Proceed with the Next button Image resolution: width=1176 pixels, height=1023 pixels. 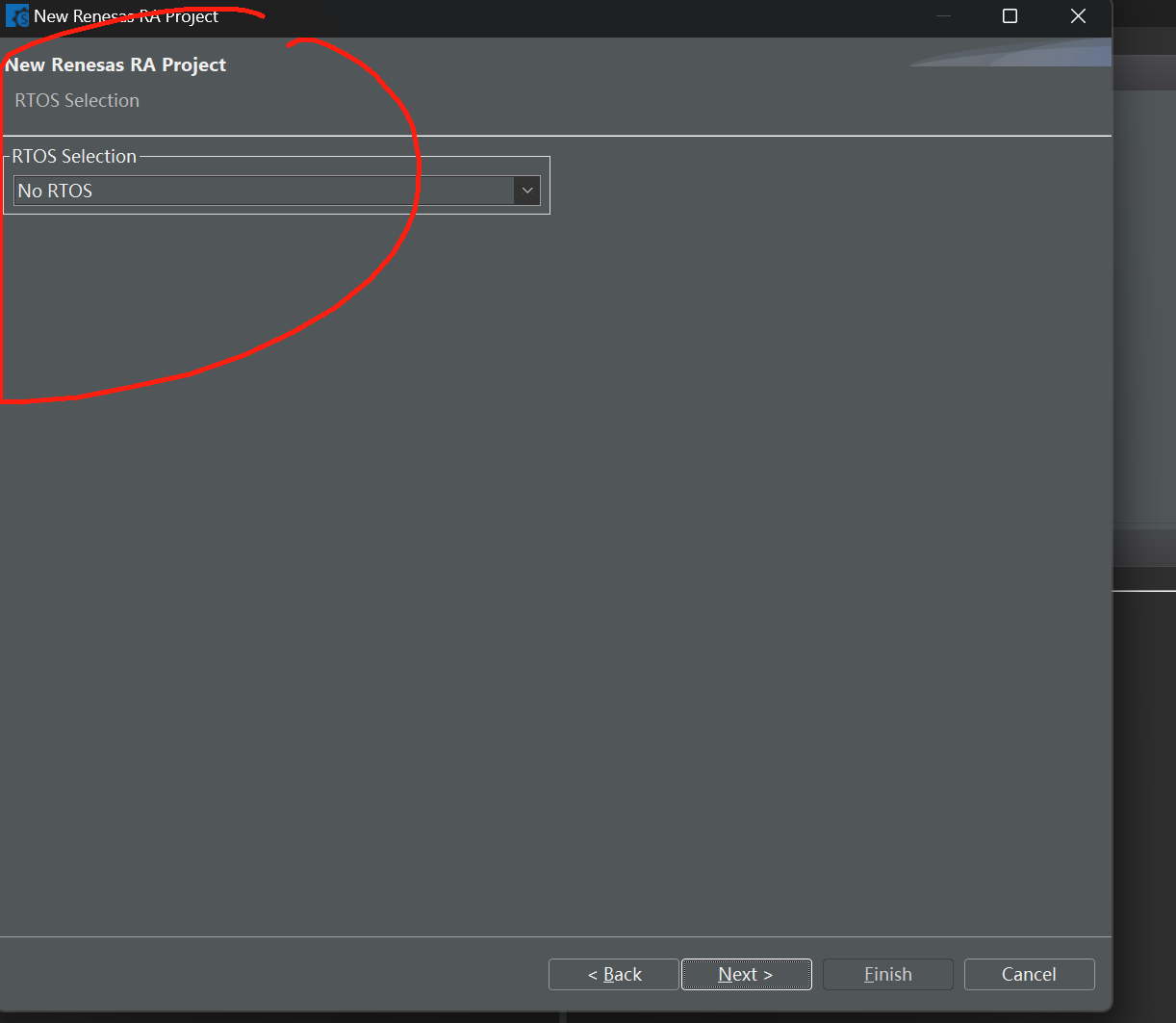pos(746,974)
